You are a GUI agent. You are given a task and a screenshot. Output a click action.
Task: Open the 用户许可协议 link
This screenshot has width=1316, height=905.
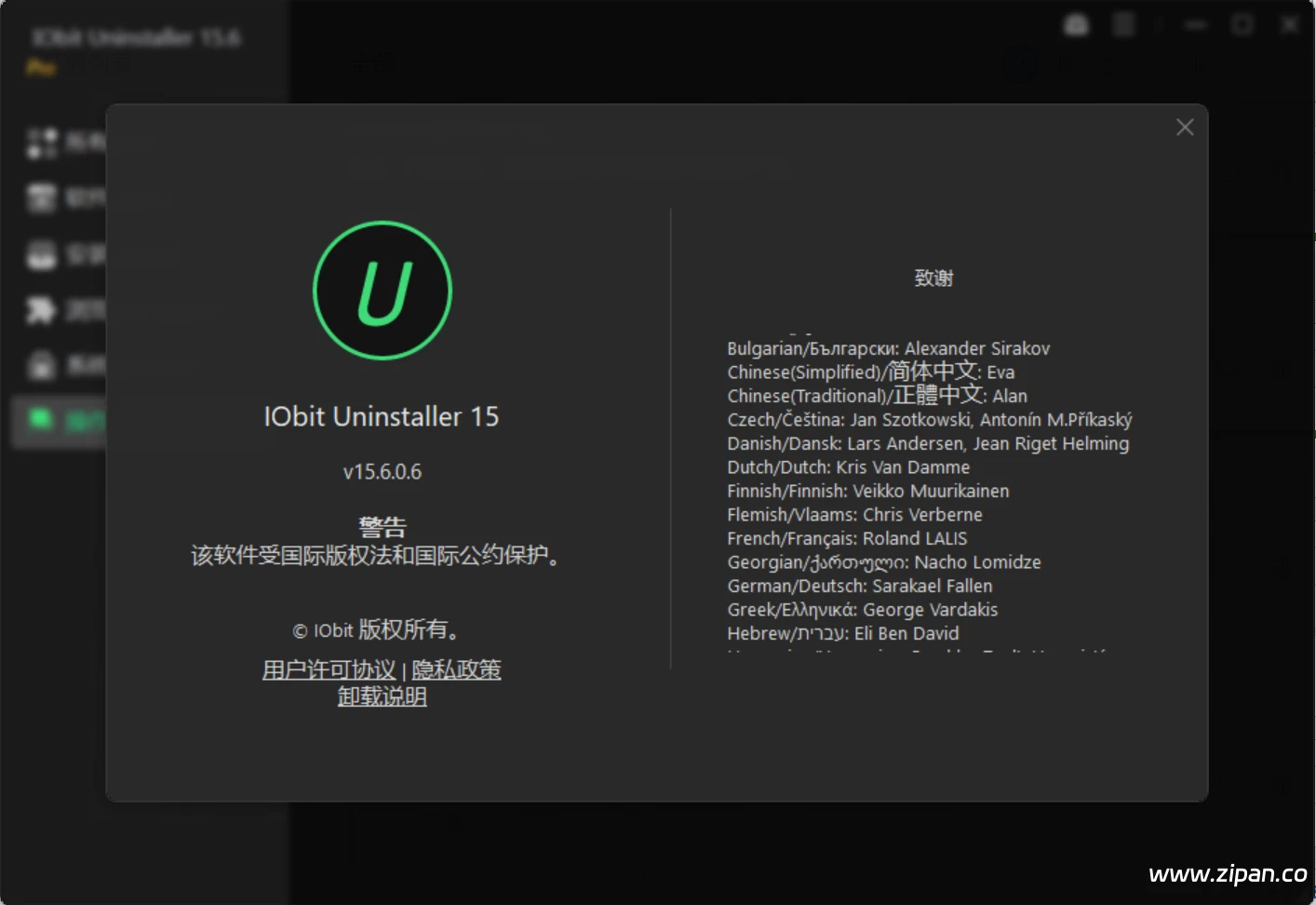click(x=329, y=669)
